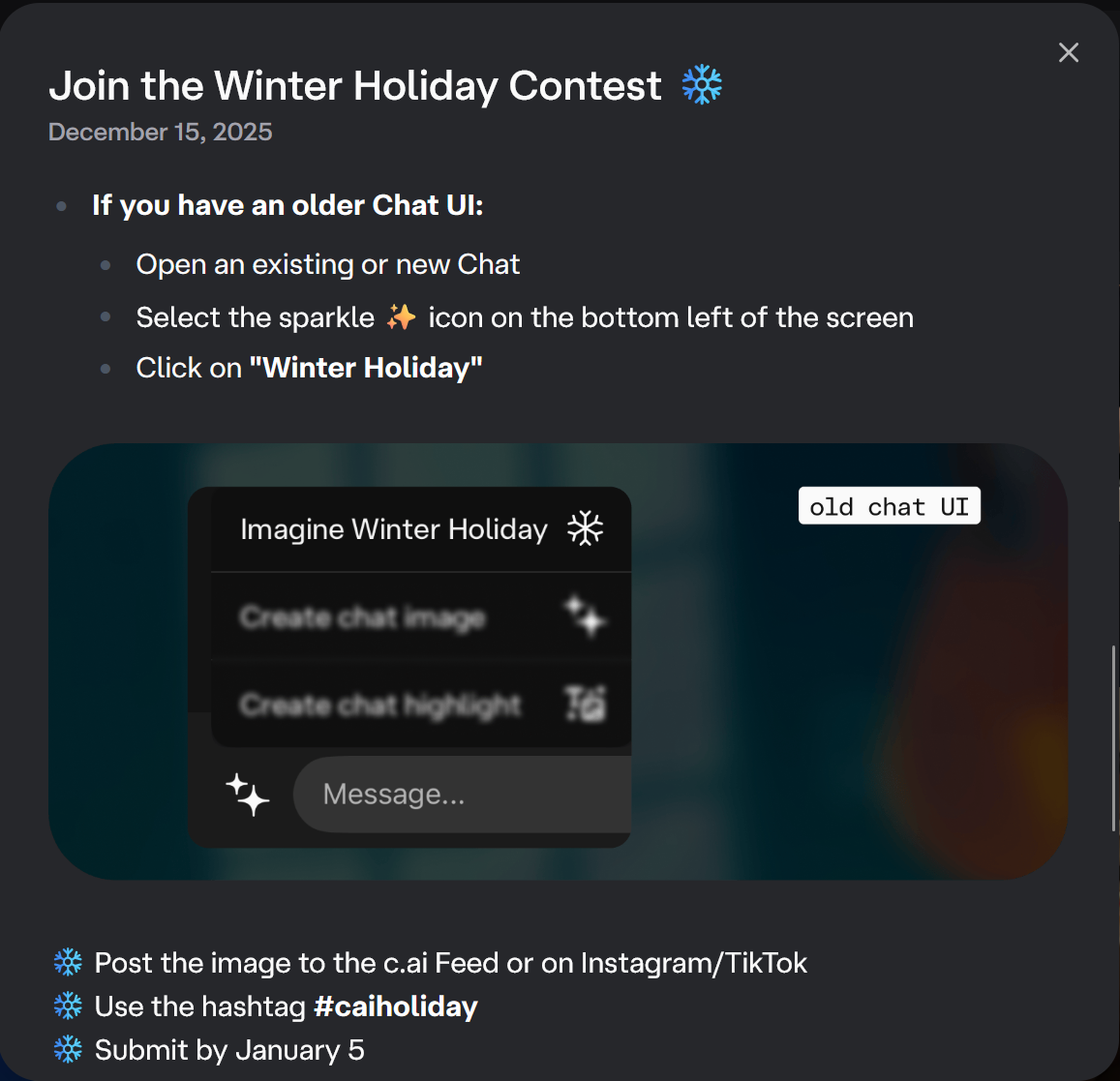
Task: Click the sparkle icon beside Create chat image
Action: (585, 616)
